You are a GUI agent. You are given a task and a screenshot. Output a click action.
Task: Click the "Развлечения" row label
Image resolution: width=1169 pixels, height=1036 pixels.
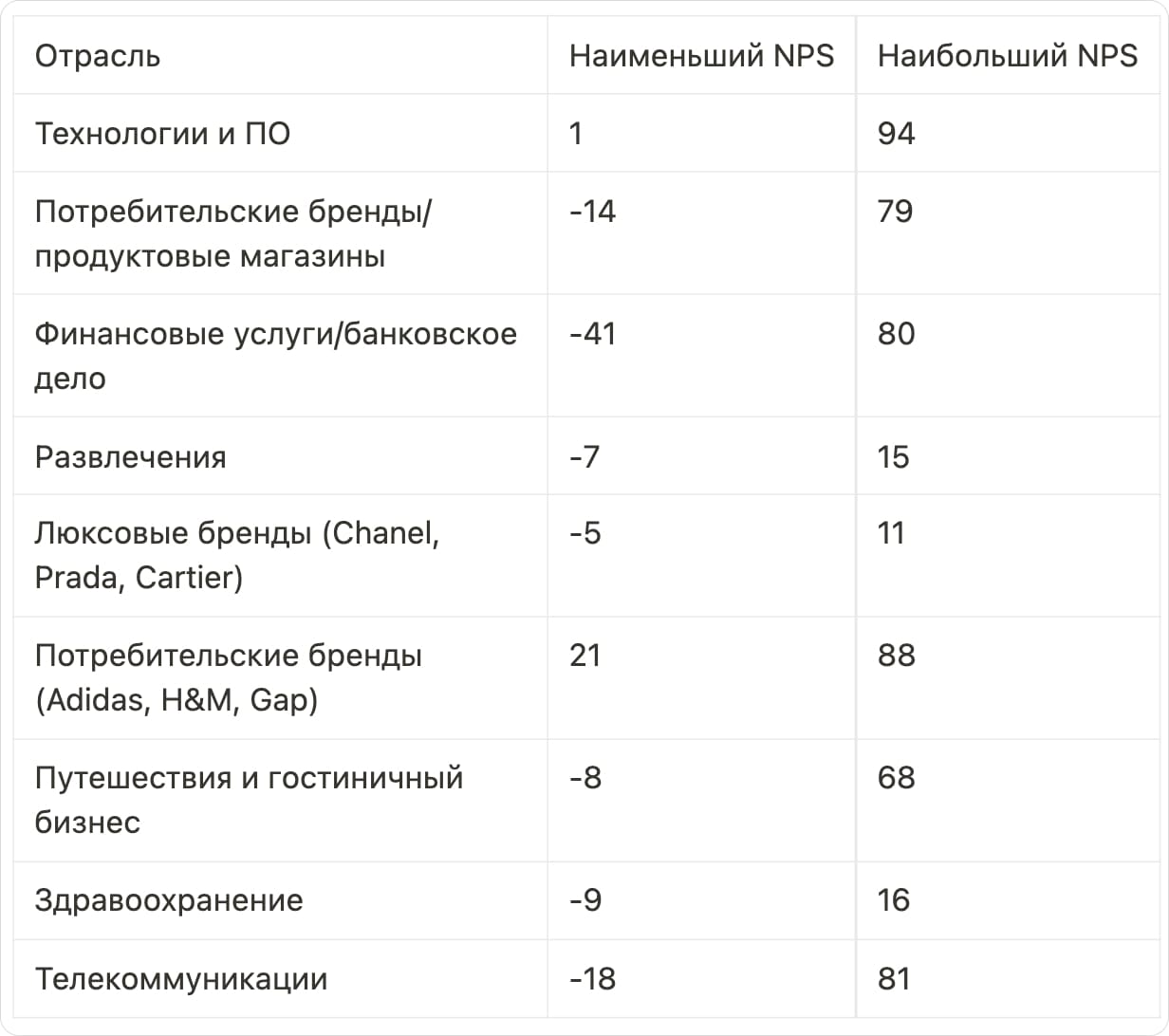pos(131,457)
